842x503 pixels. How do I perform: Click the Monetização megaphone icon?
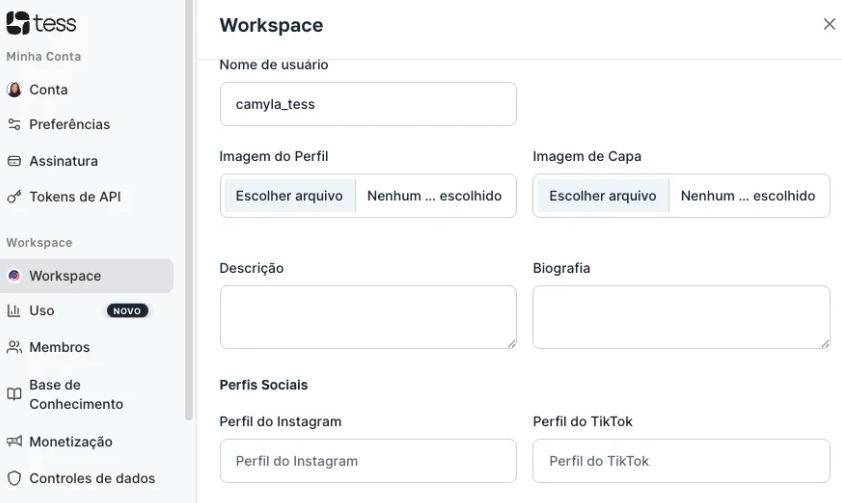click(x=14, y=441)
